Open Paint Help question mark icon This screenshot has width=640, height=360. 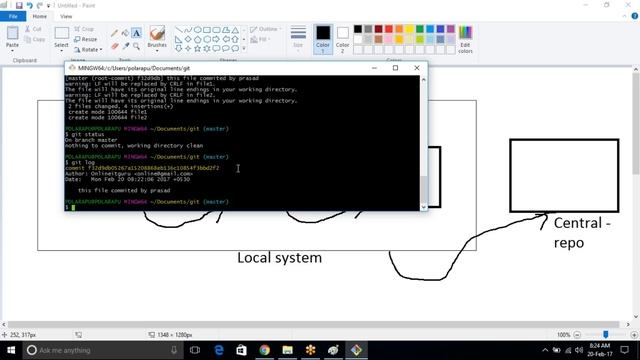[635, 16]
